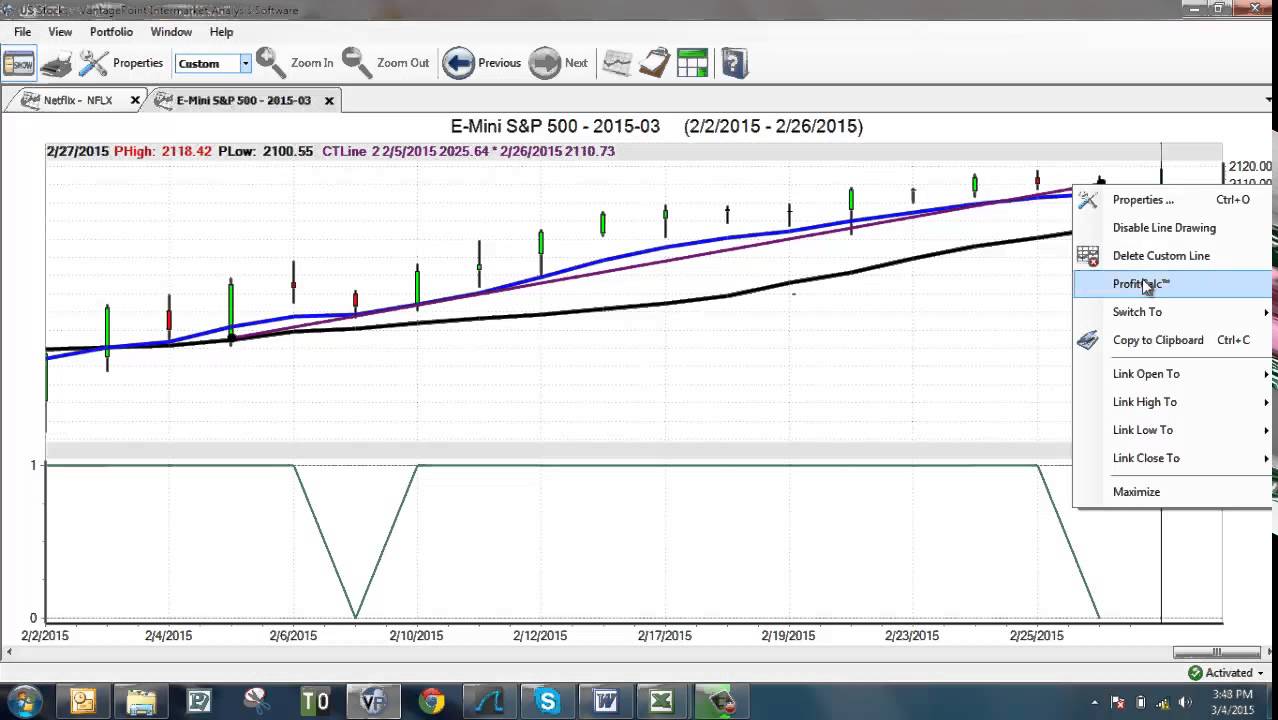
Task: Select Disable Line Drawing in context menu
Action: [1172, 228]
